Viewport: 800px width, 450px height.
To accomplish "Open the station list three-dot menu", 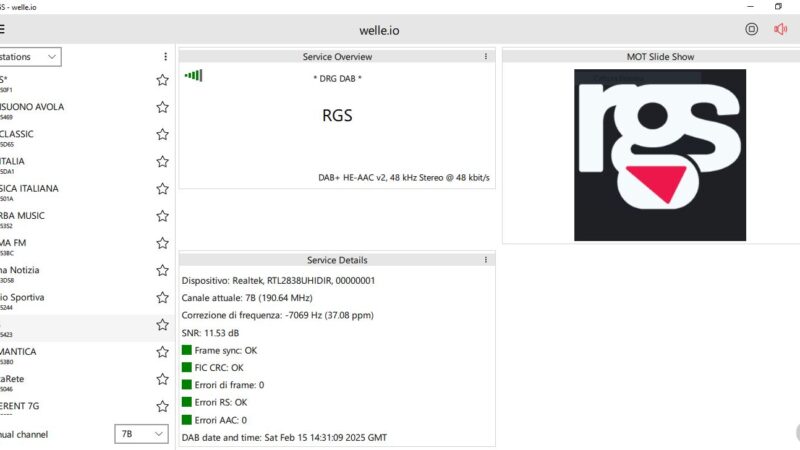I will click(165, 56).
